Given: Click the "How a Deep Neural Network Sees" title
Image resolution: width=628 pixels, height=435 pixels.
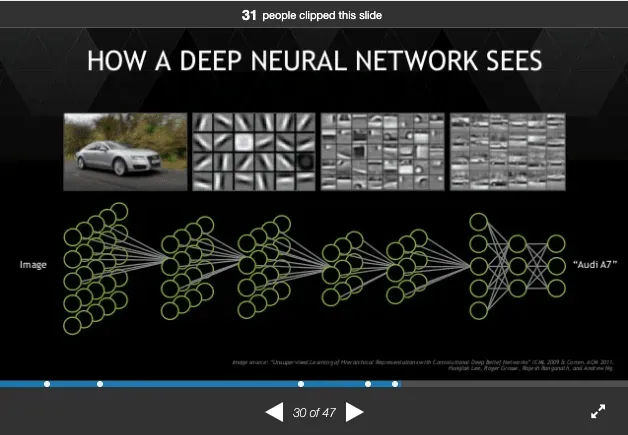Looking at the screenshot, I should [x=314, y=61].
